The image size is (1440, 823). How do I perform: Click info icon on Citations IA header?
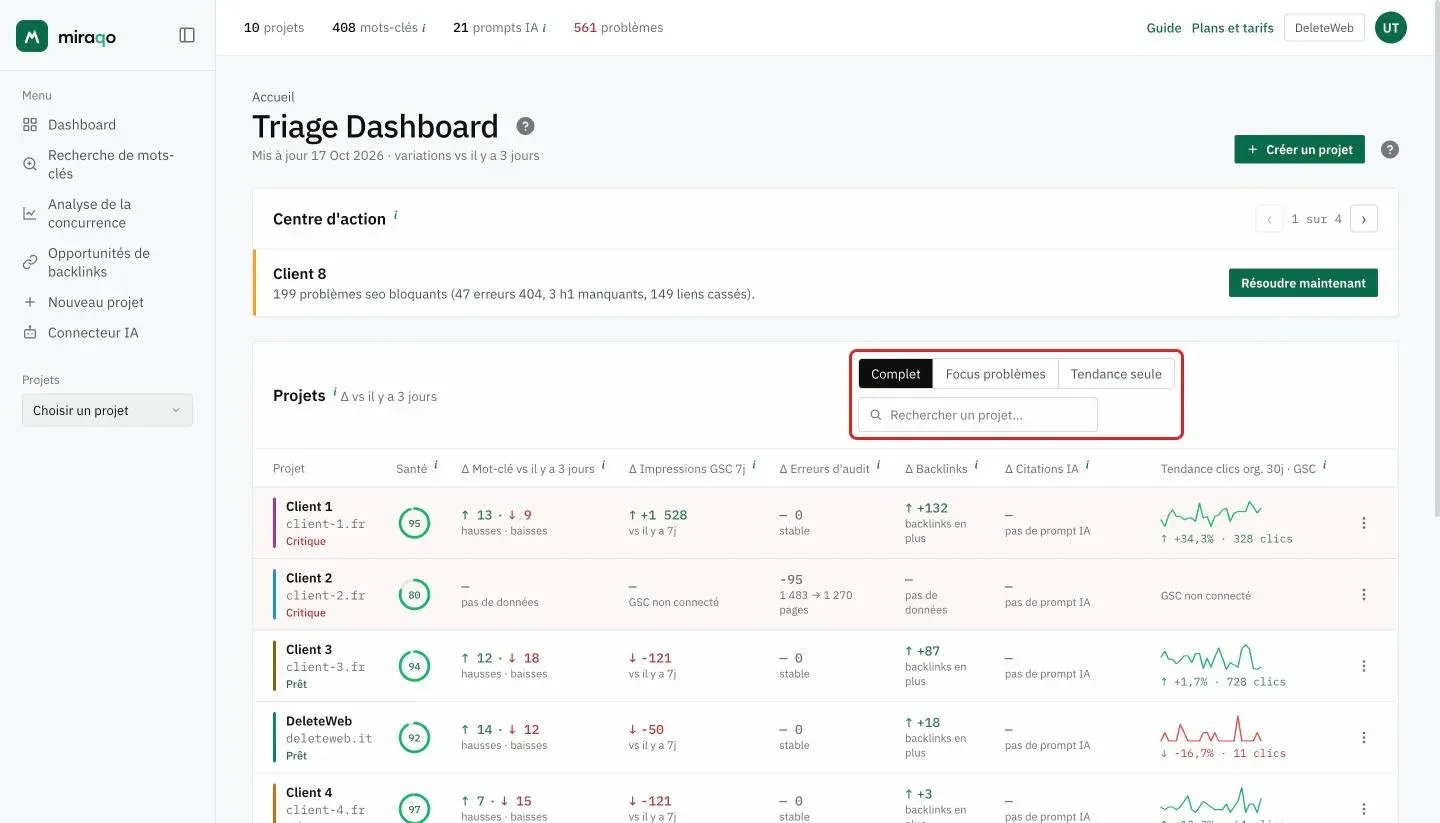click(1087, 465)
